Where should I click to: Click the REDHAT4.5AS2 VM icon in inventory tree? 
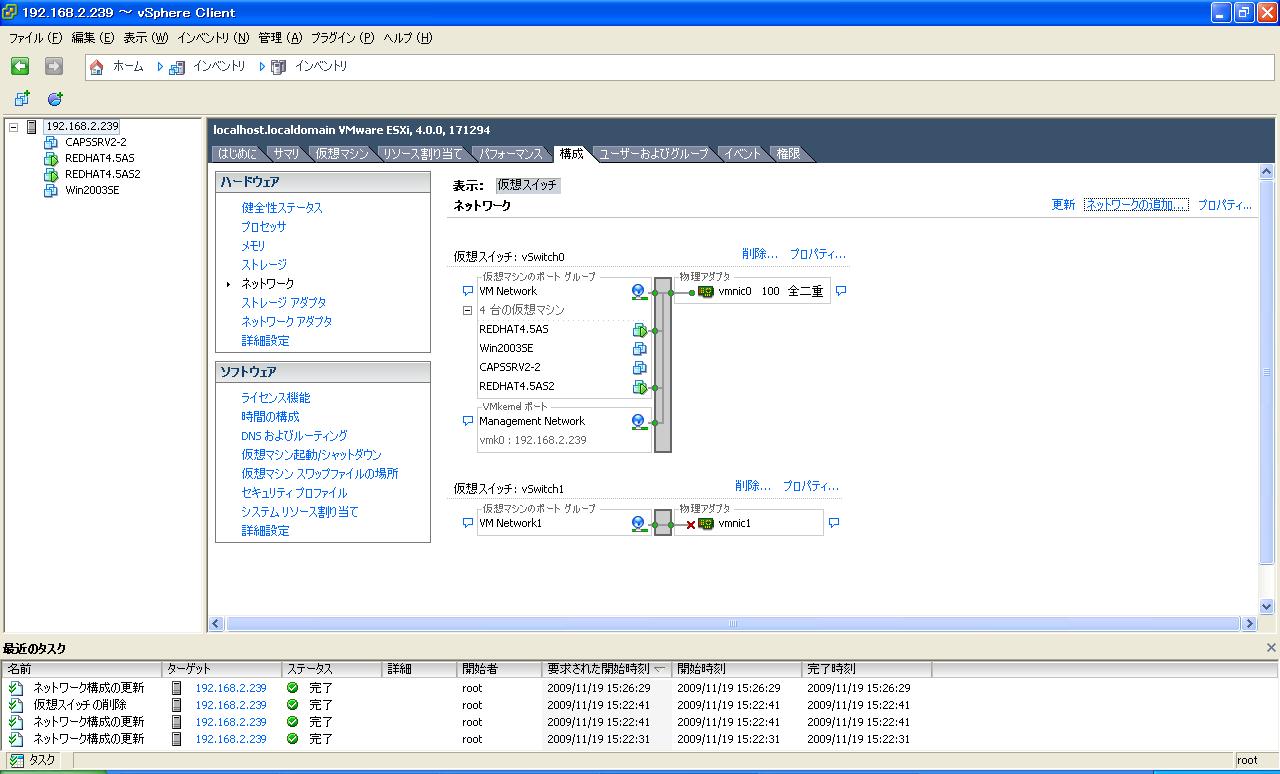(51, 174)
